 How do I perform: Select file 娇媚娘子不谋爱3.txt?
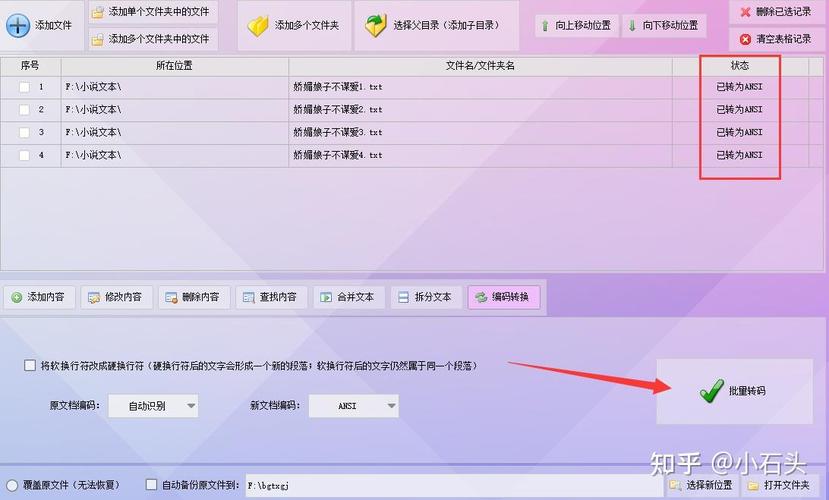tap(338, 133)
